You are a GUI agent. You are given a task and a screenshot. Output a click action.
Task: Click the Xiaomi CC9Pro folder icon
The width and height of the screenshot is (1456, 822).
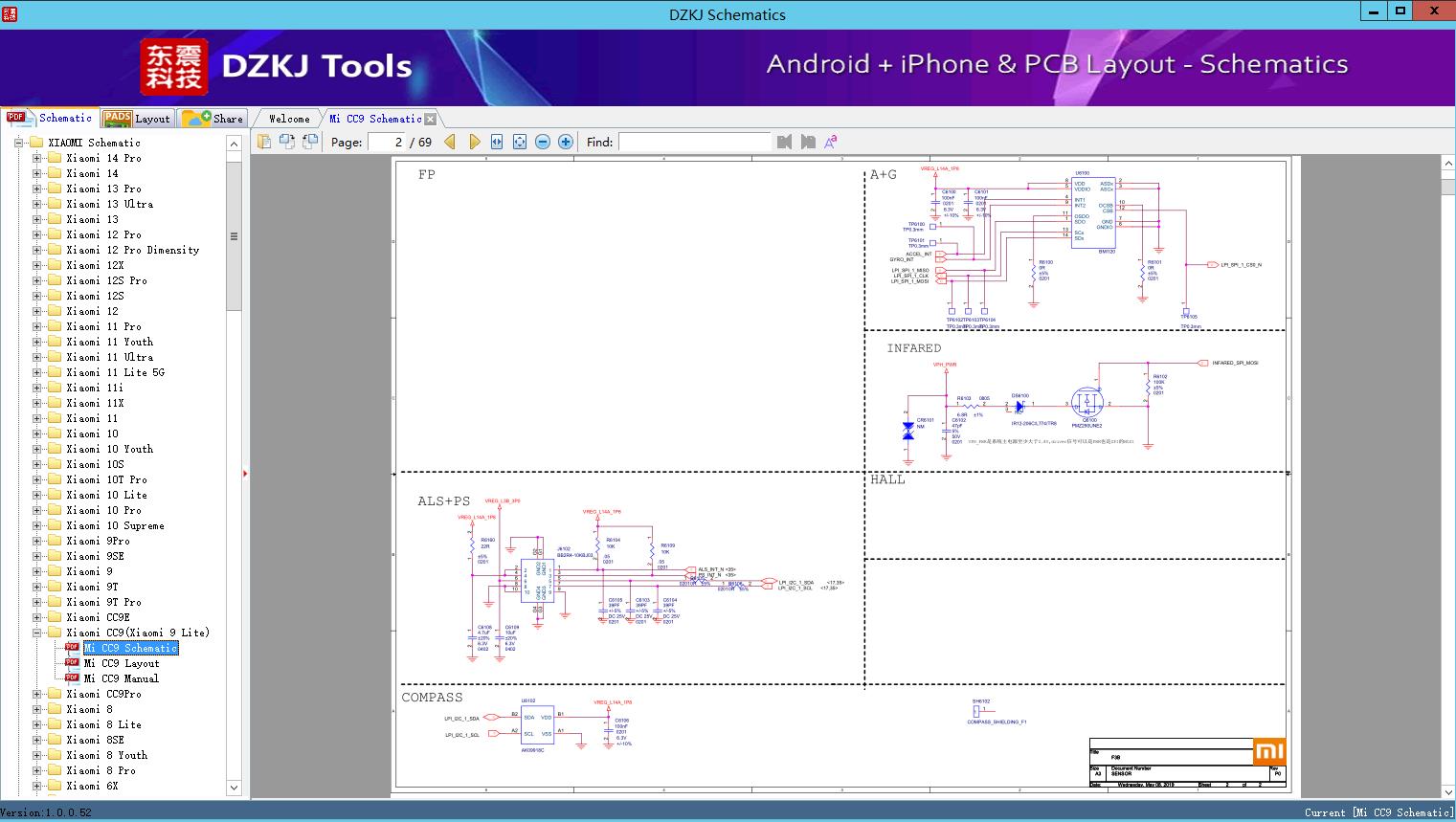click(x=55, y=694)
